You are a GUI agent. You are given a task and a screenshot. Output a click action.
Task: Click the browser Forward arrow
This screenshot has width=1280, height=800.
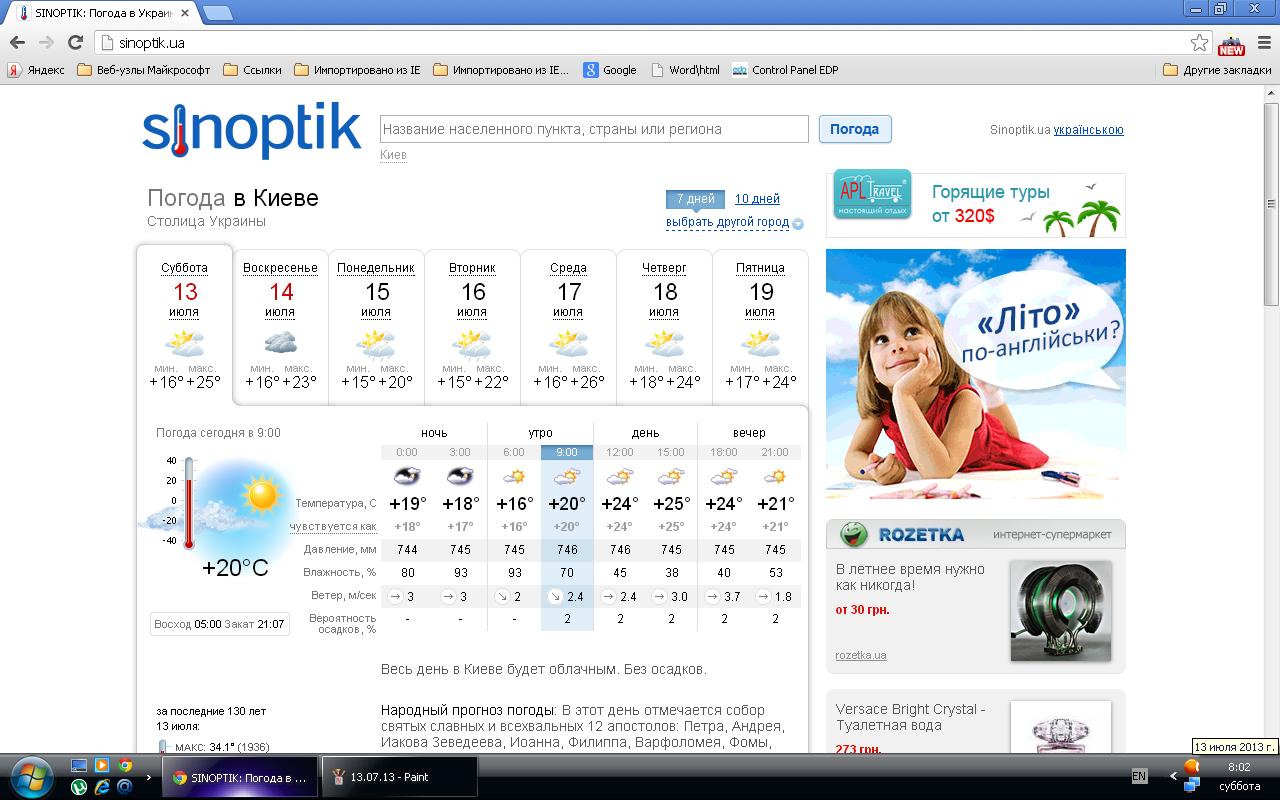pyautogui.click(x=46, y=42)
